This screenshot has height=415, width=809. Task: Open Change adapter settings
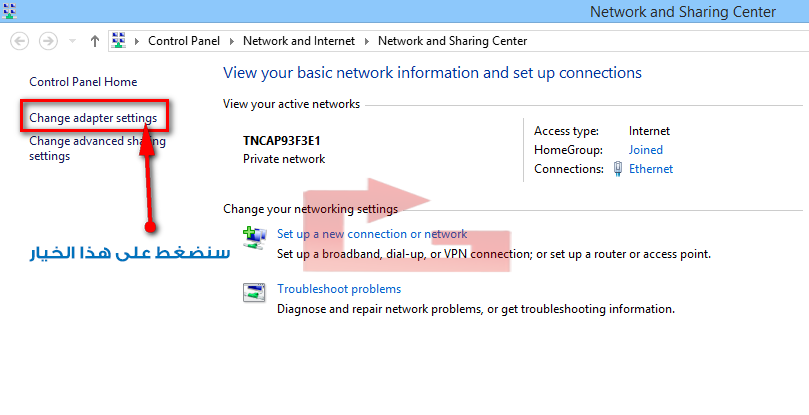click(93, 118)
